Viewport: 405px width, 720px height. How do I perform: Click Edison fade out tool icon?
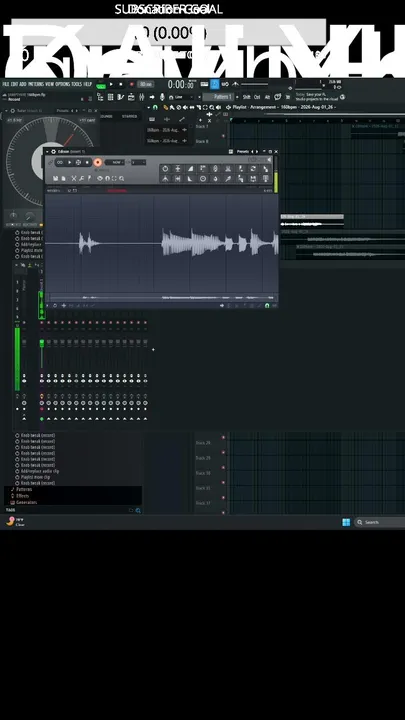click(190, 179)
